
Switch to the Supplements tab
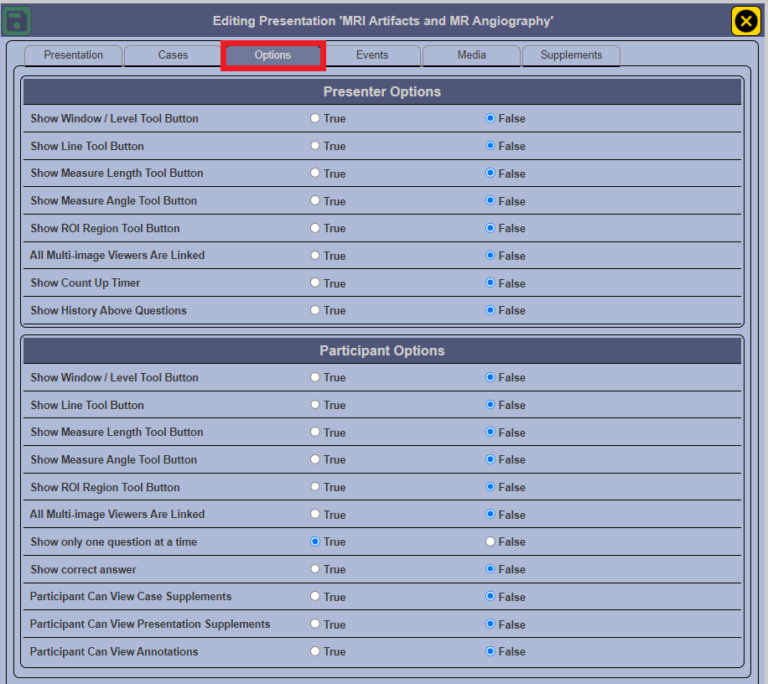pyautogui.click(x=571, y=55)
